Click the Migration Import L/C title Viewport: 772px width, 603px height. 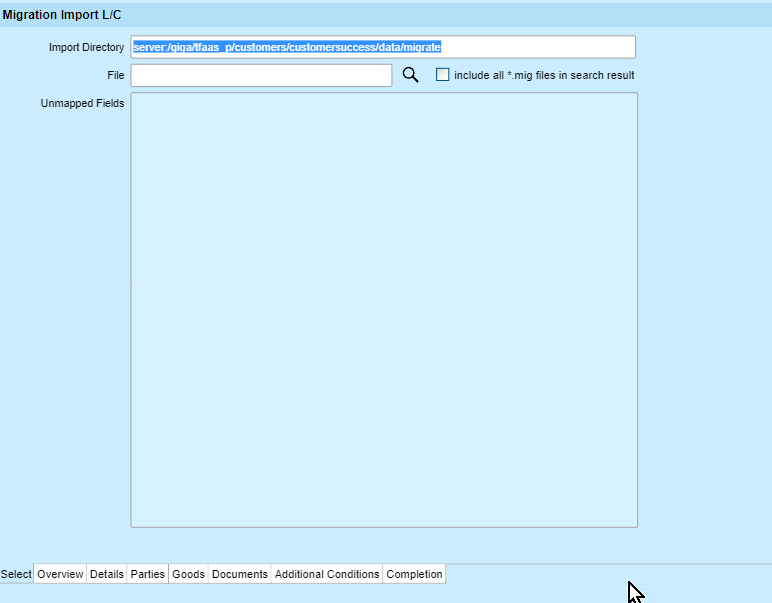62,15
